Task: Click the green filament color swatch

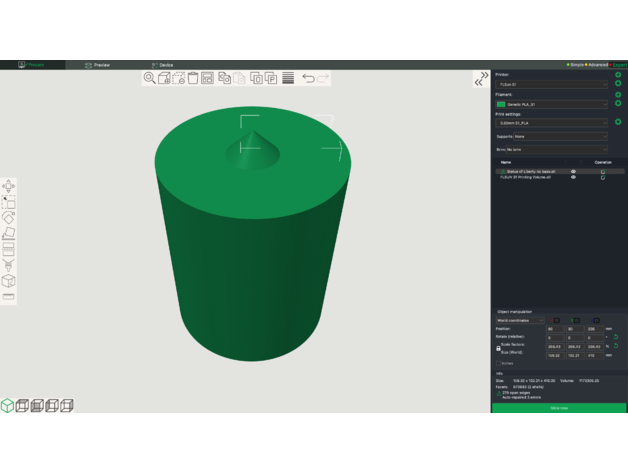Action: point(501,103)
